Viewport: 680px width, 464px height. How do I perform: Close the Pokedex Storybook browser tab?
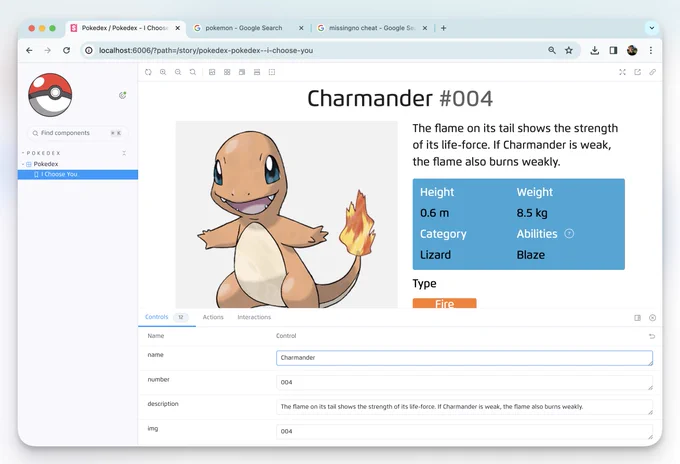coord(177,28)
